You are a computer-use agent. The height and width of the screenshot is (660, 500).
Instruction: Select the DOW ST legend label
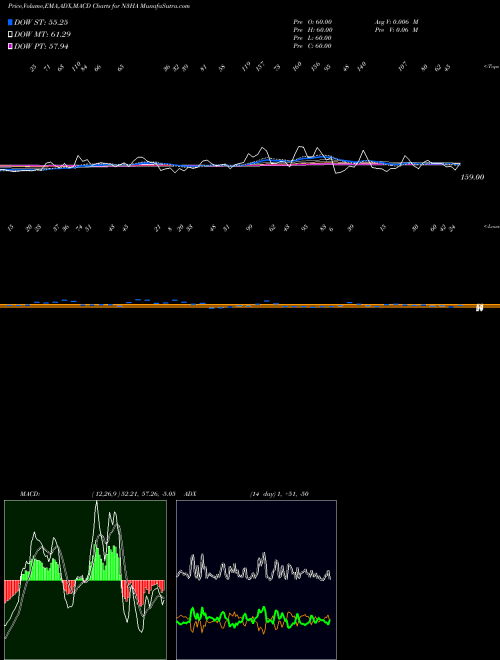41,22
